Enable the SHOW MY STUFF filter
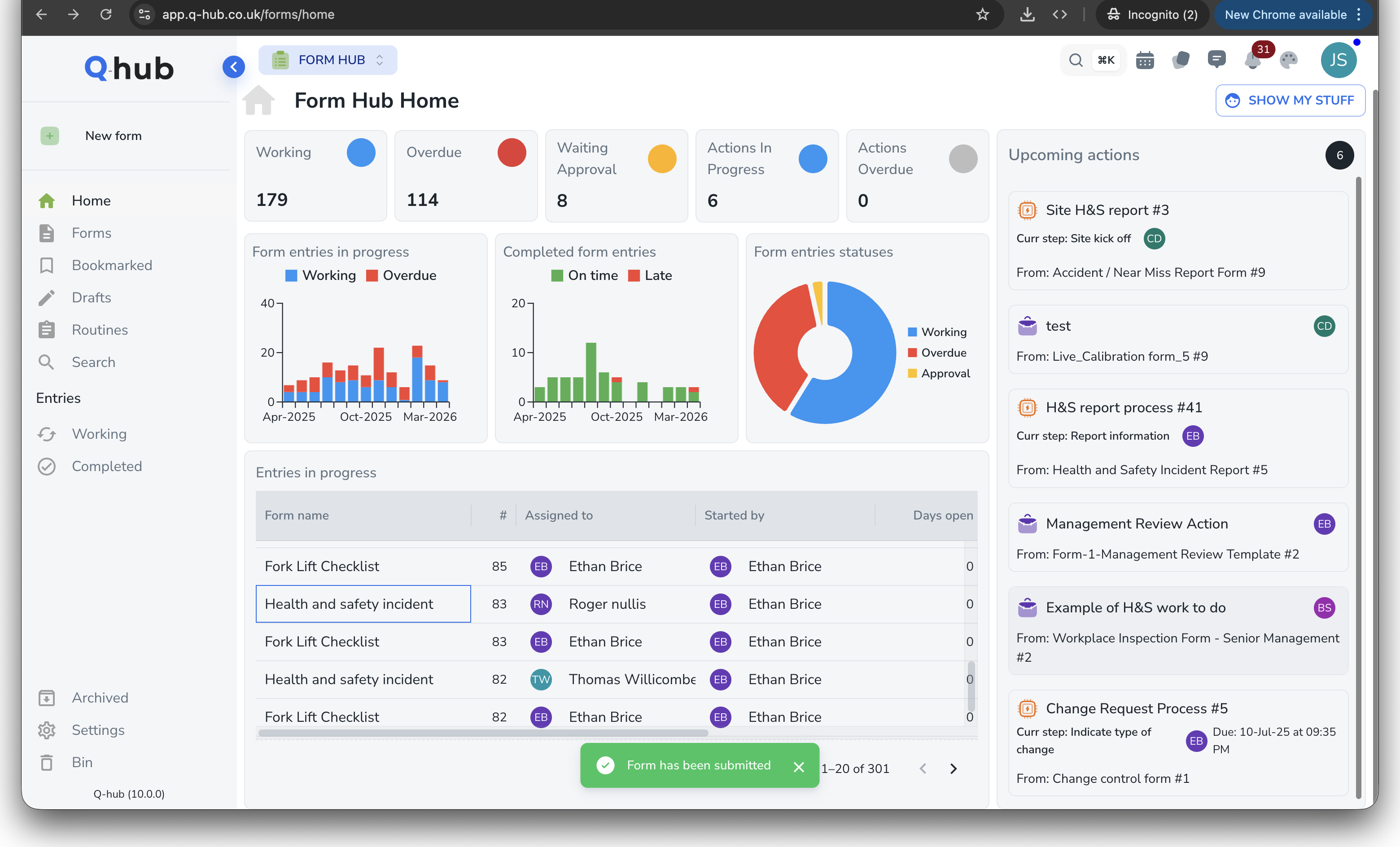The image size is (1400, 847). (1290, 100)
